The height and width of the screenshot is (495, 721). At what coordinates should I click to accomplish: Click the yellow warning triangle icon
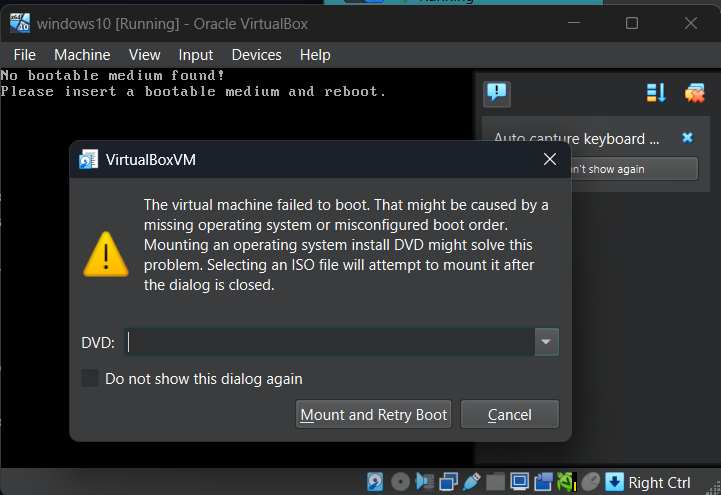[106, 254]
